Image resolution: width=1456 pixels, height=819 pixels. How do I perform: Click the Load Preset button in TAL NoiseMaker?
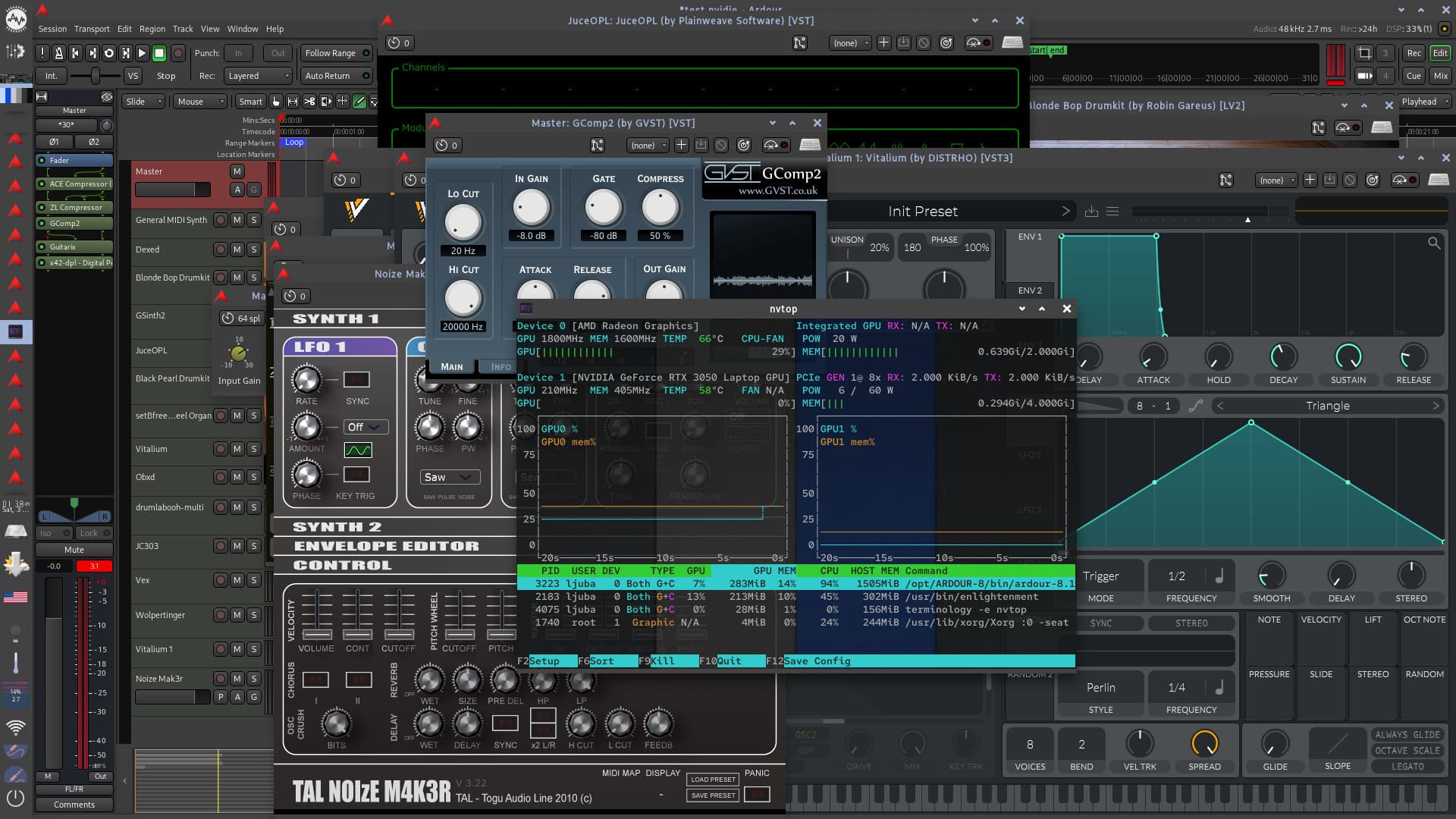pos(713,780)
